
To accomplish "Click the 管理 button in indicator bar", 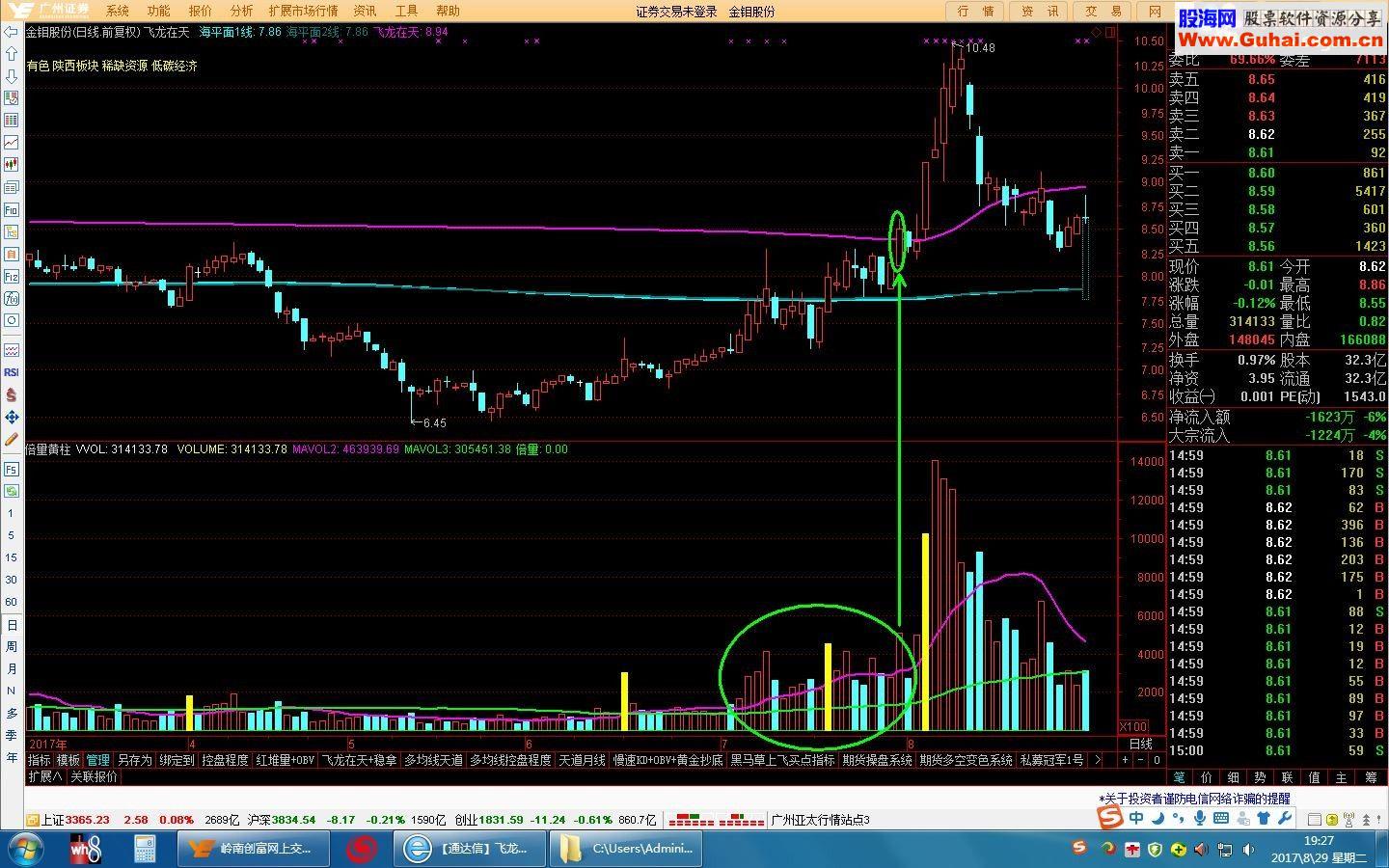I will (97, 760).
